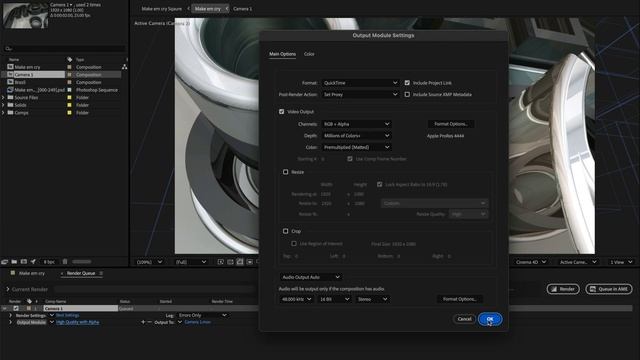
Task: Click the search icon in the Project panel
Action: [8, 49]
